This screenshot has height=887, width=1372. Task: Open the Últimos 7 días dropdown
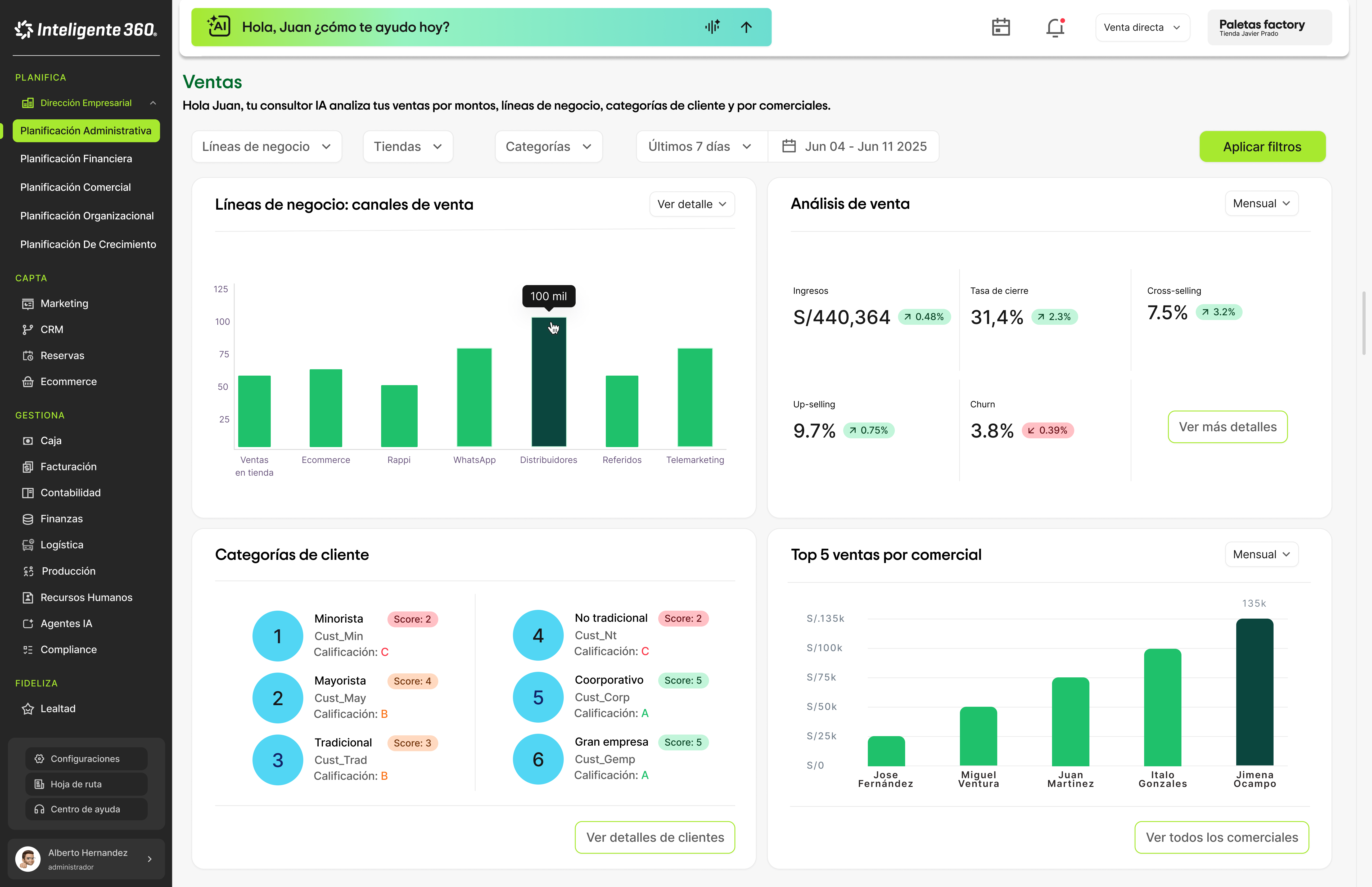coord(700,147)
